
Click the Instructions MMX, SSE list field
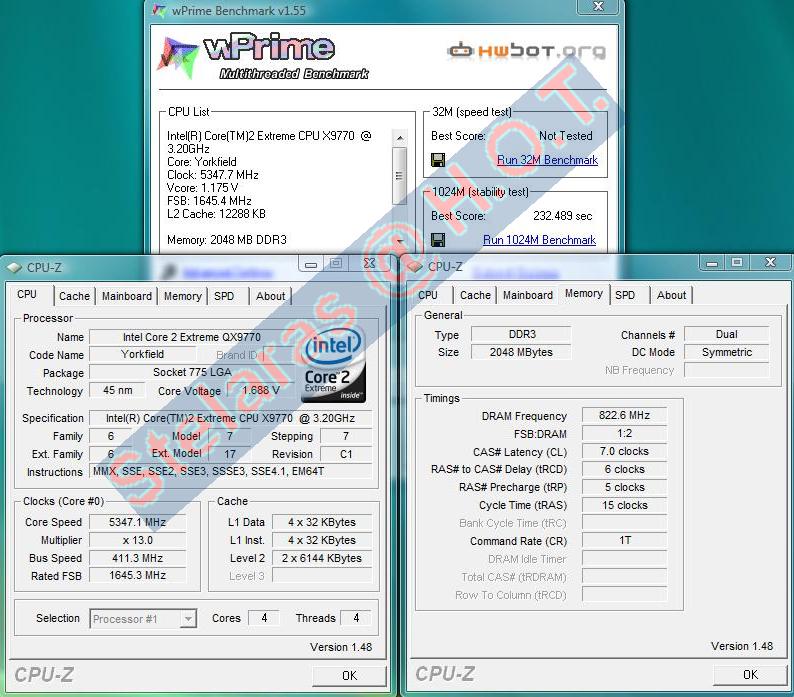tap(230, 472)
